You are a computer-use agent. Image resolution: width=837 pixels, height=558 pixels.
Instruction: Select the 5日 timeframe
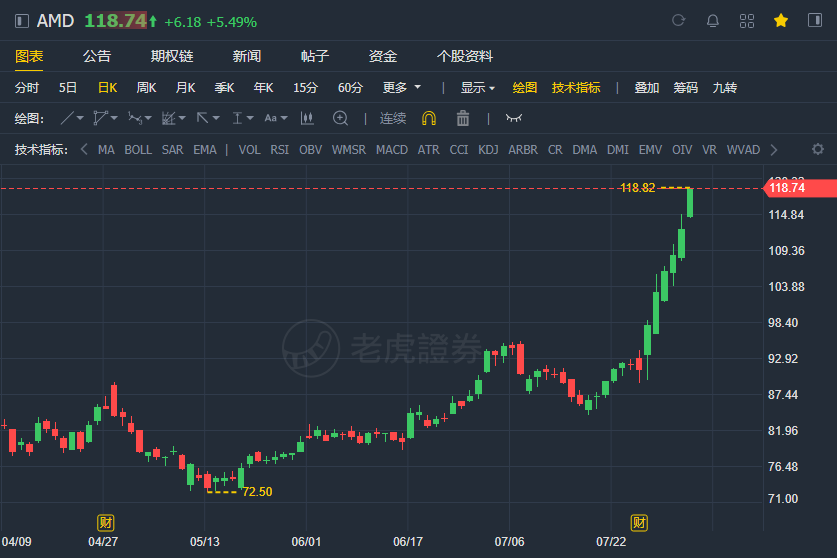68,88
